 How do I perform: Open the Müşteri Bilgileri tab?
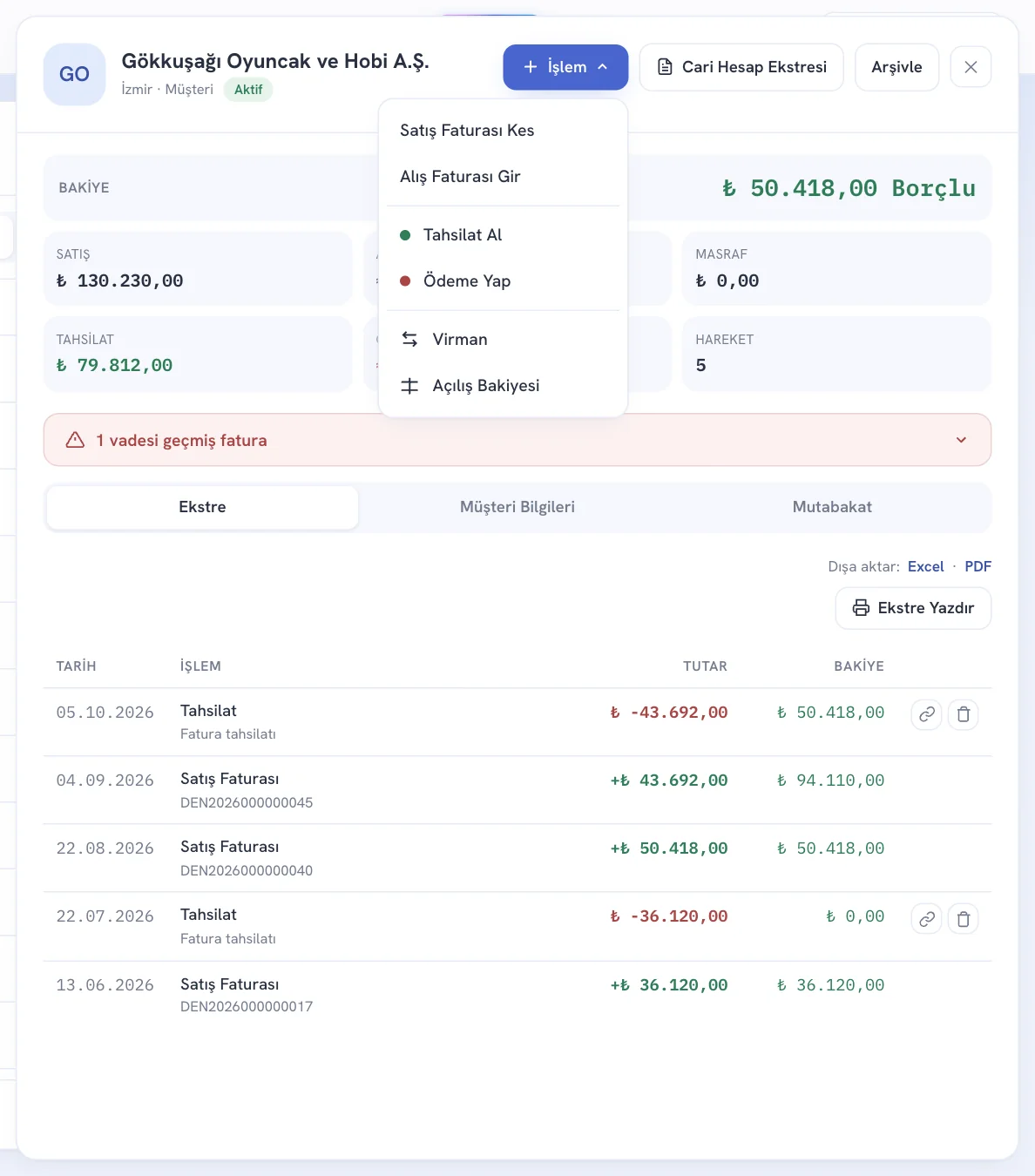pyautogui.click(x=517, y=507)
